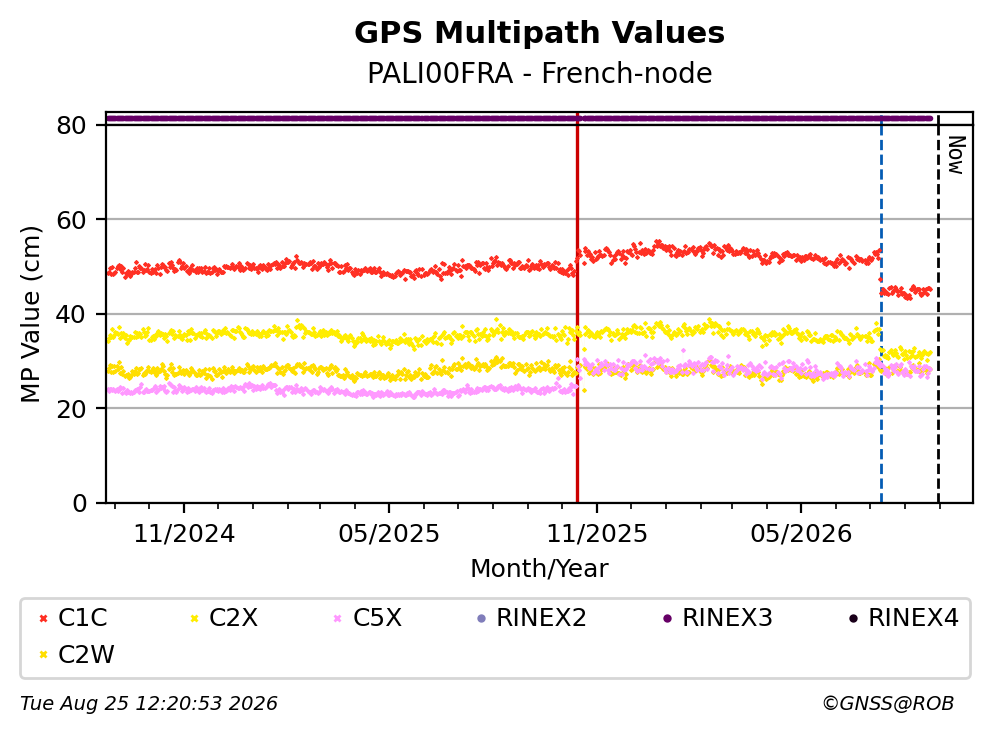Select the C1C legend label
This screenshot has width=993, height=734.
pyautogui.click(x=82, y=618)
